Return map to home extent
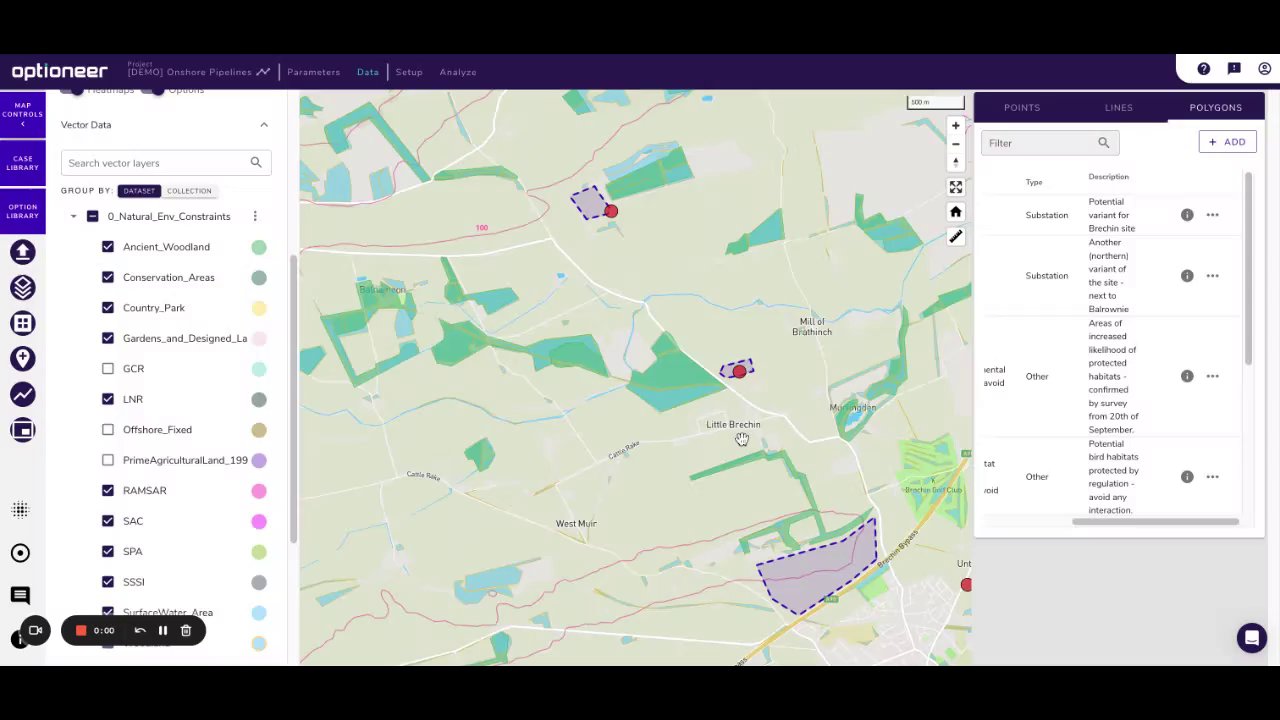The height and width of the screenshot is (720, 1280). pos(955,212)
